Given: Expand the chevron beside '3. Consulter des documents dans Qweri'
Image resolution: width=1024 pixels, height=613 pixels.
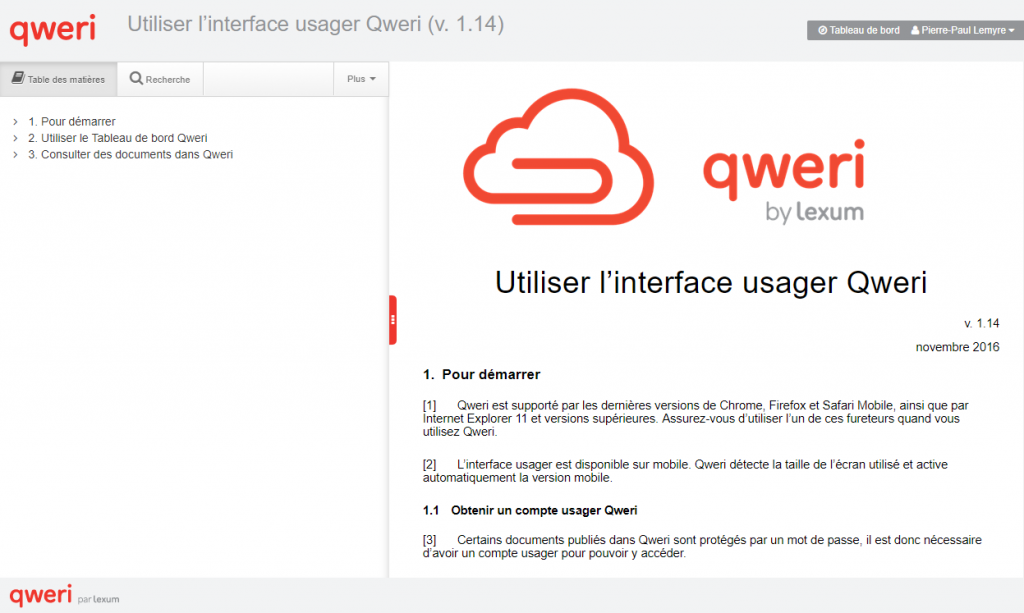Looking at the screenshot, I should pos(16,155).
